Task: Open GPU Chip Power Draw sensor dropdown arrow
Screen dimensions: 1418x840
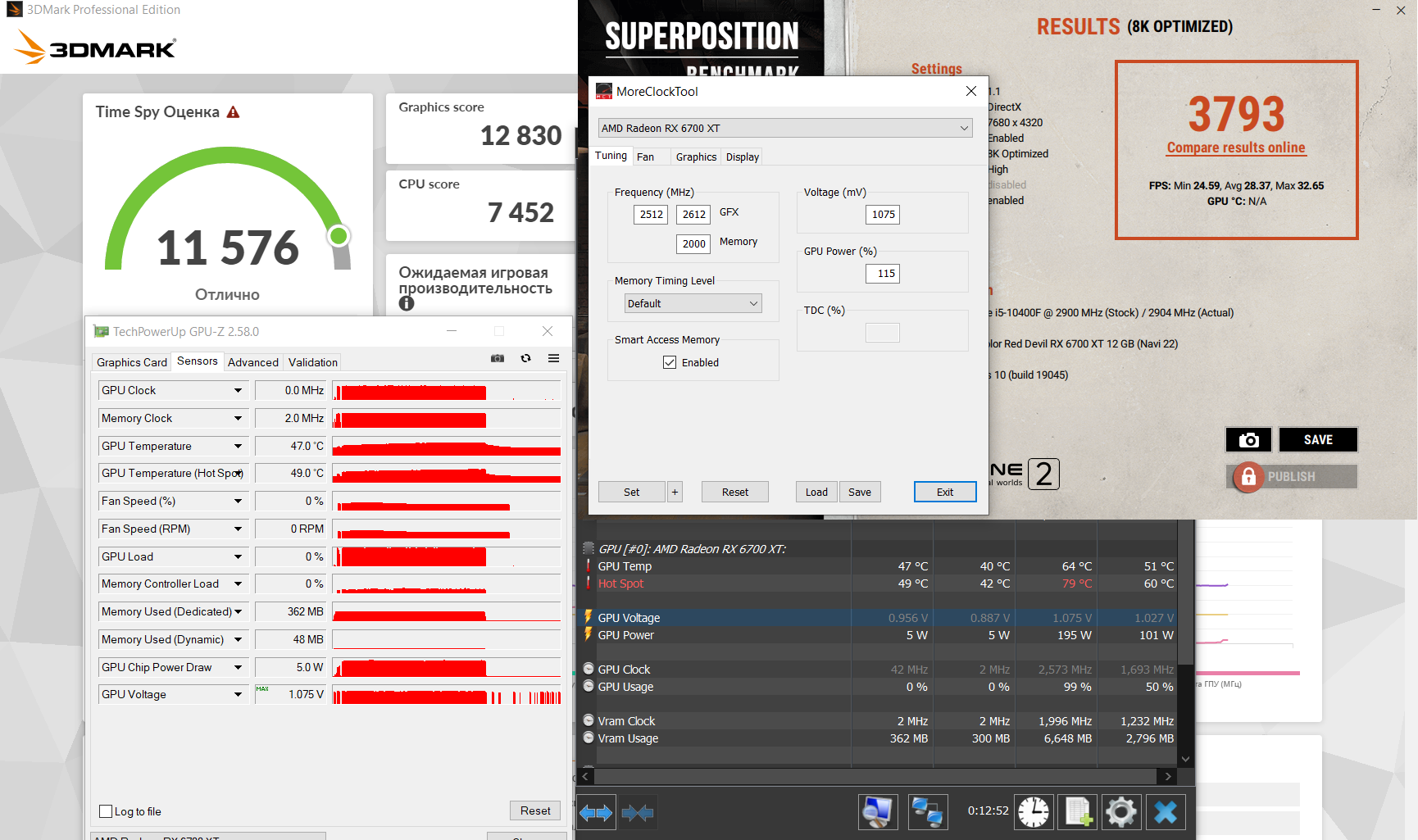Action: coord(238,668)
